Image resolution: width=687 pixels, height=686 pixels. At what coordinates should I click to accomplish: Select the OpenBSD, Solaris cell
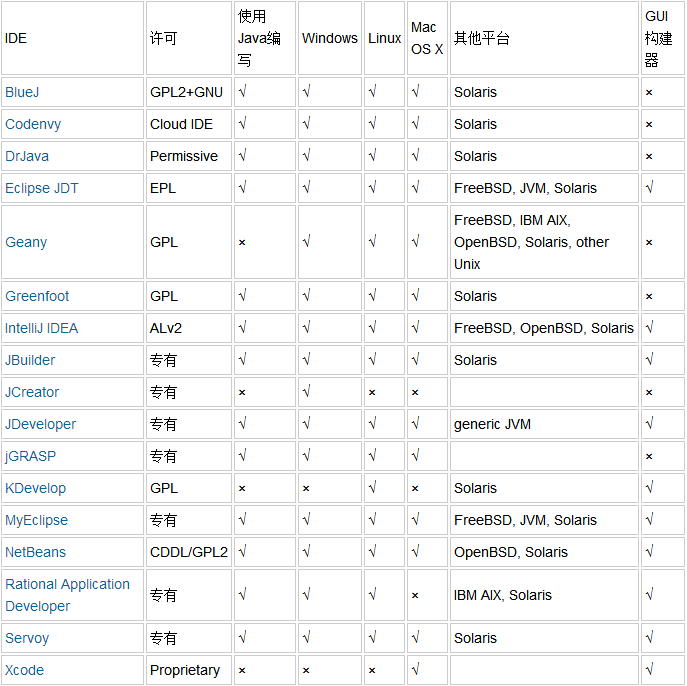click(544, 552)
